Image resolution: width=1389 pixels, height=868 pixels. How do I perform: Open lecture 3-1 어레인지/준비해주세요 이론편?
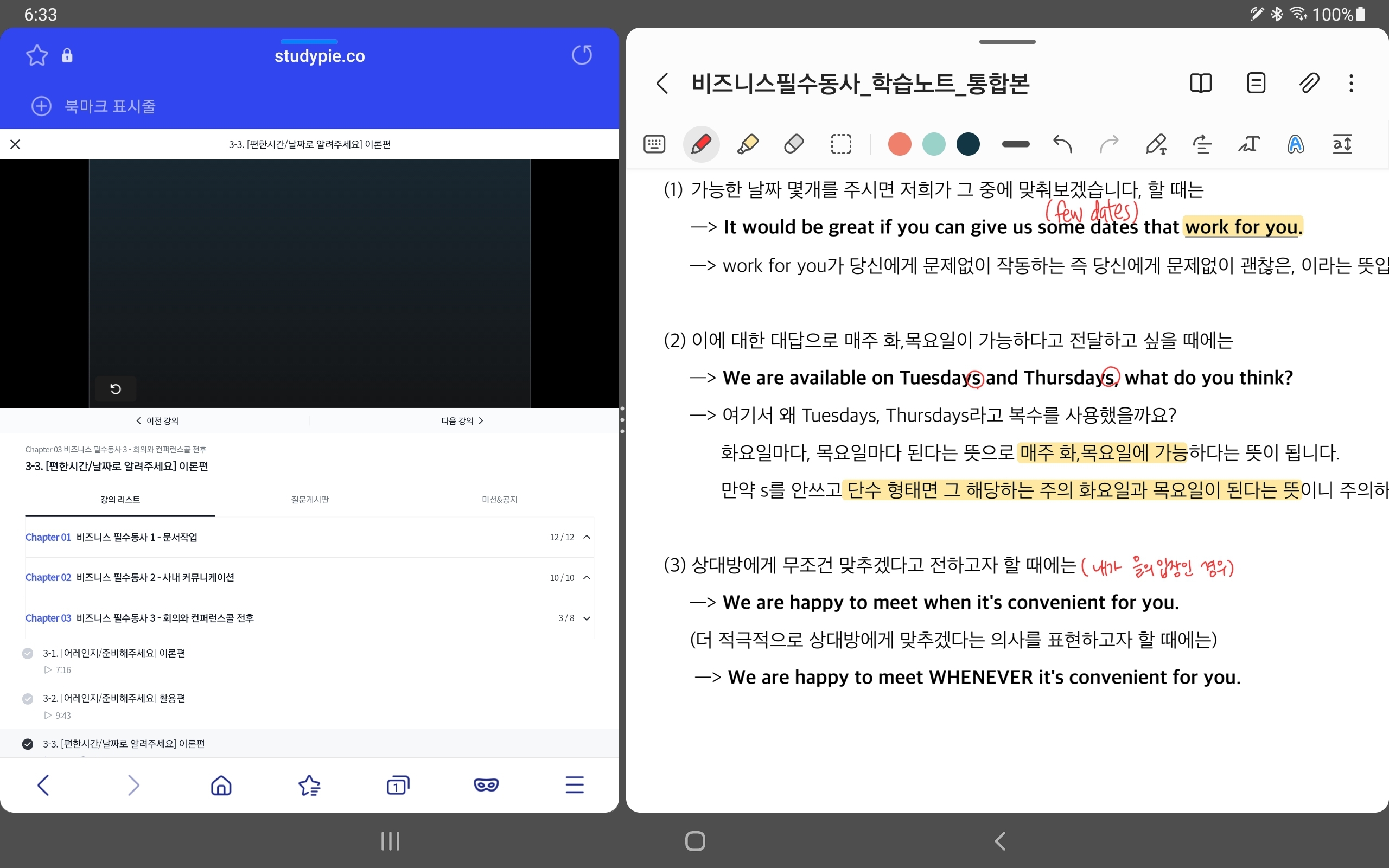(x=114, y=653)
